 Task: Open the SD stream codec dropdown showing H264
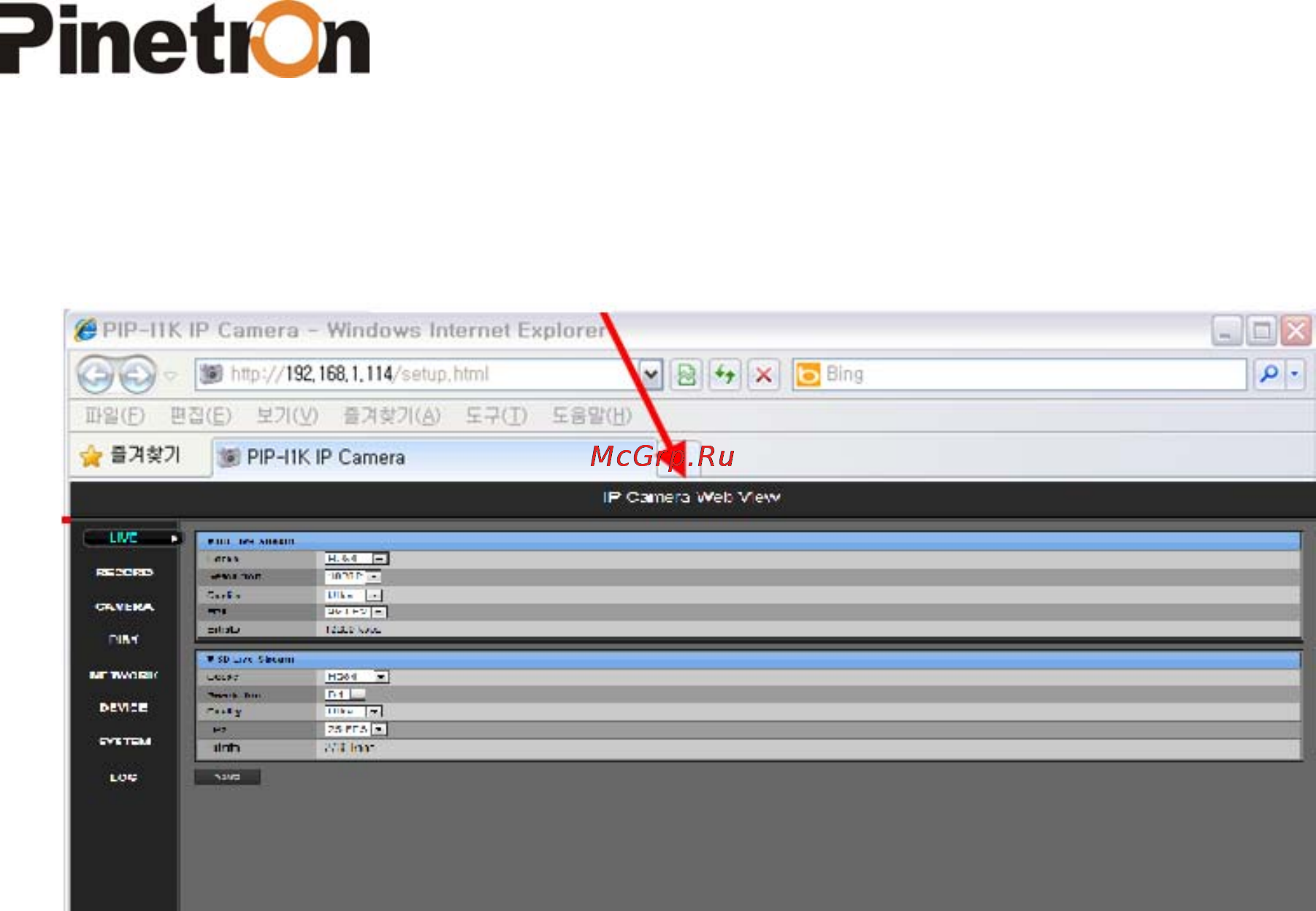click(356, 676)
